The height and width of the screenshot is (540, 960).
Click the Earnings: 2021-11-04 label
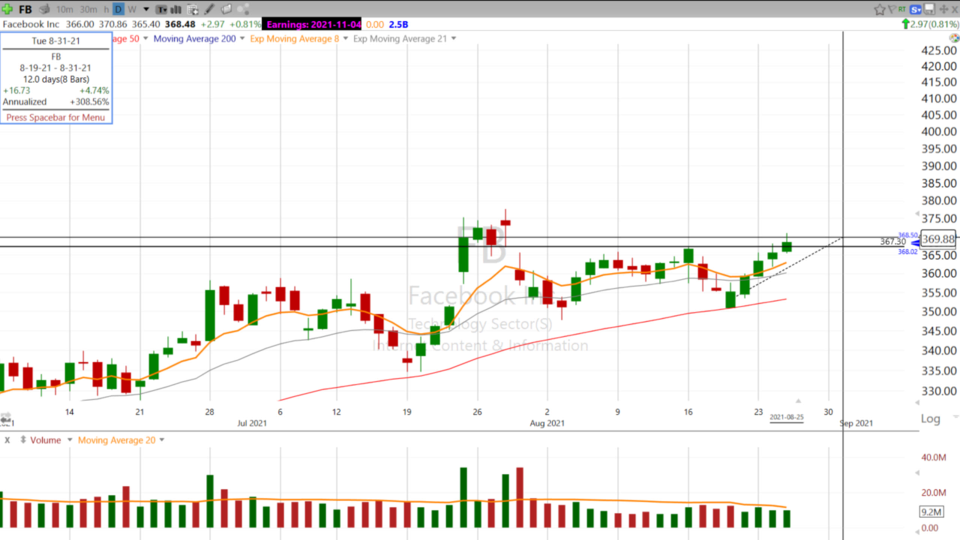point(312,24)
